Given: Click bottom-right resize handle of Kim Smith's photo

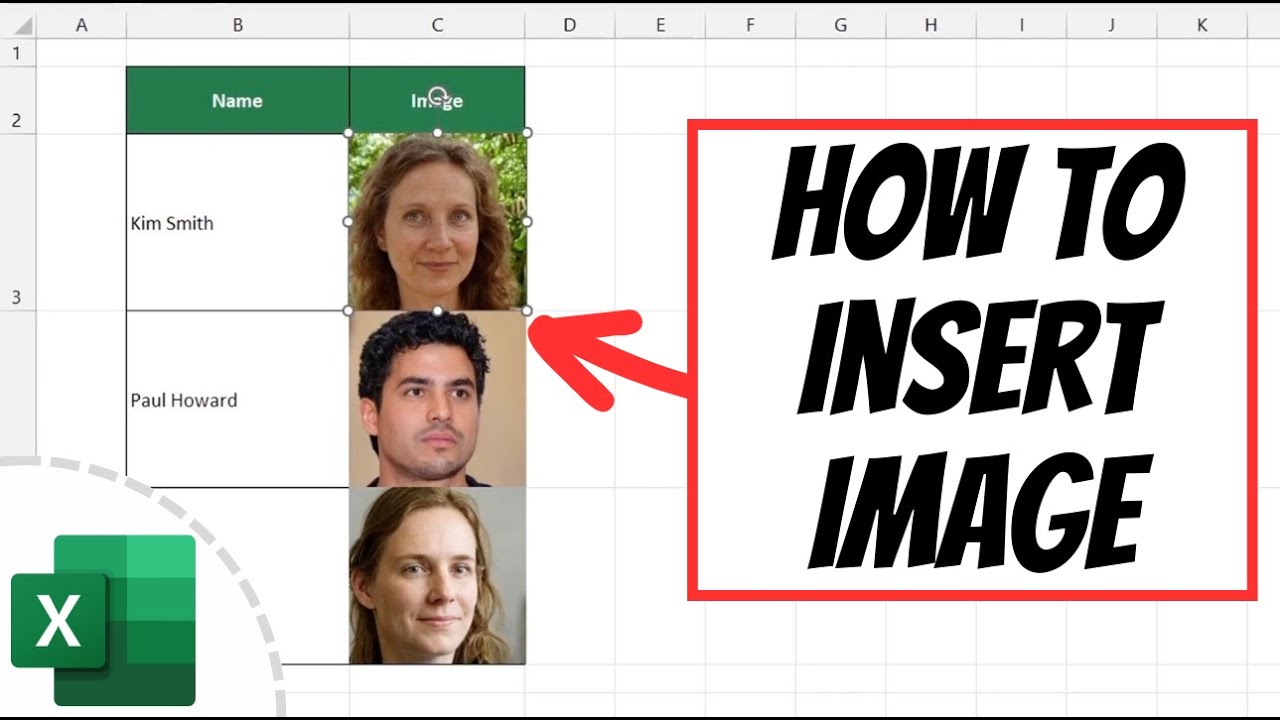Looking at the screenshot, I should click(527, 310).
